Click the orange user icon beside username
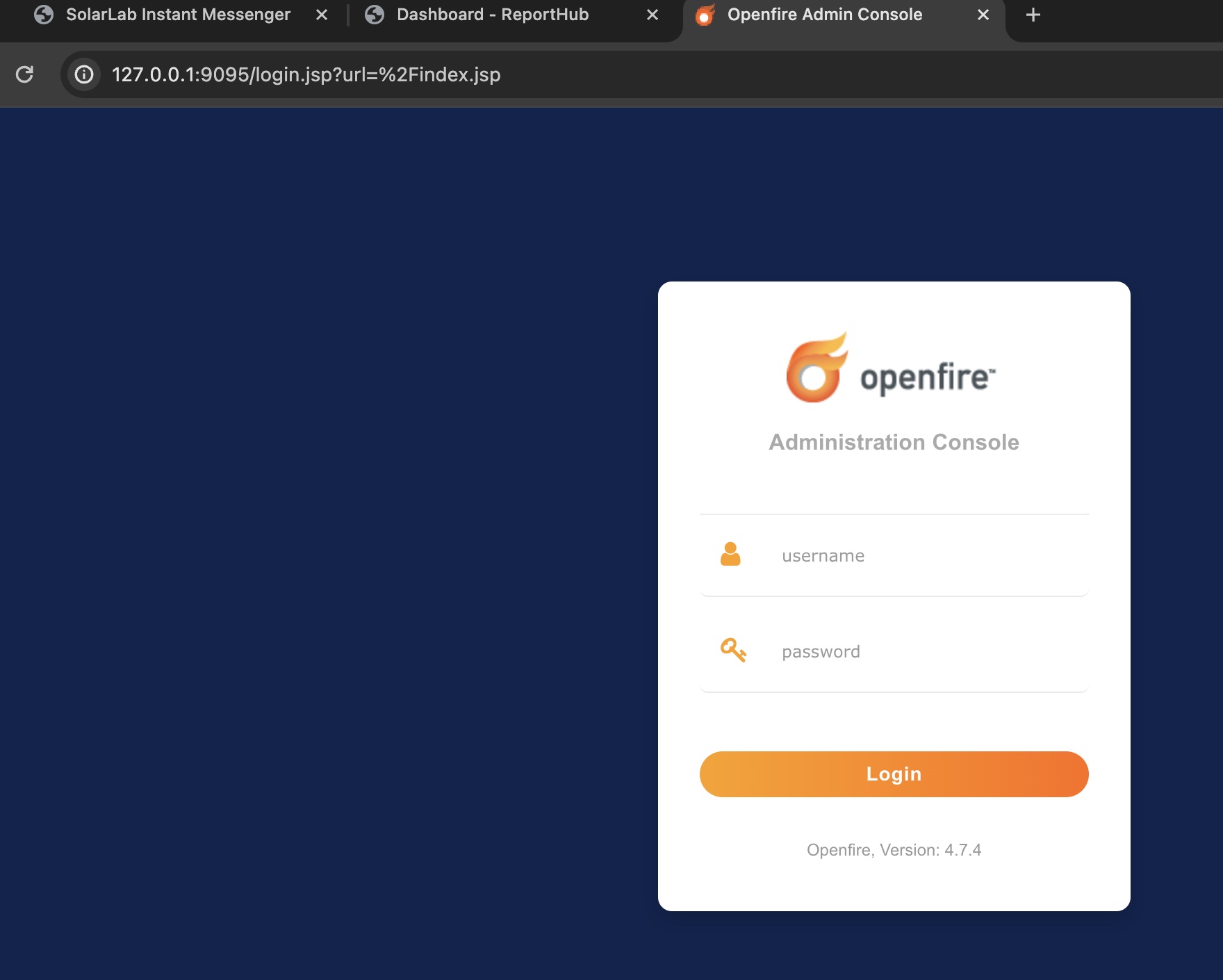This screenshot has width=1223, height=980. pyautogui.click(x=730, y=554)
